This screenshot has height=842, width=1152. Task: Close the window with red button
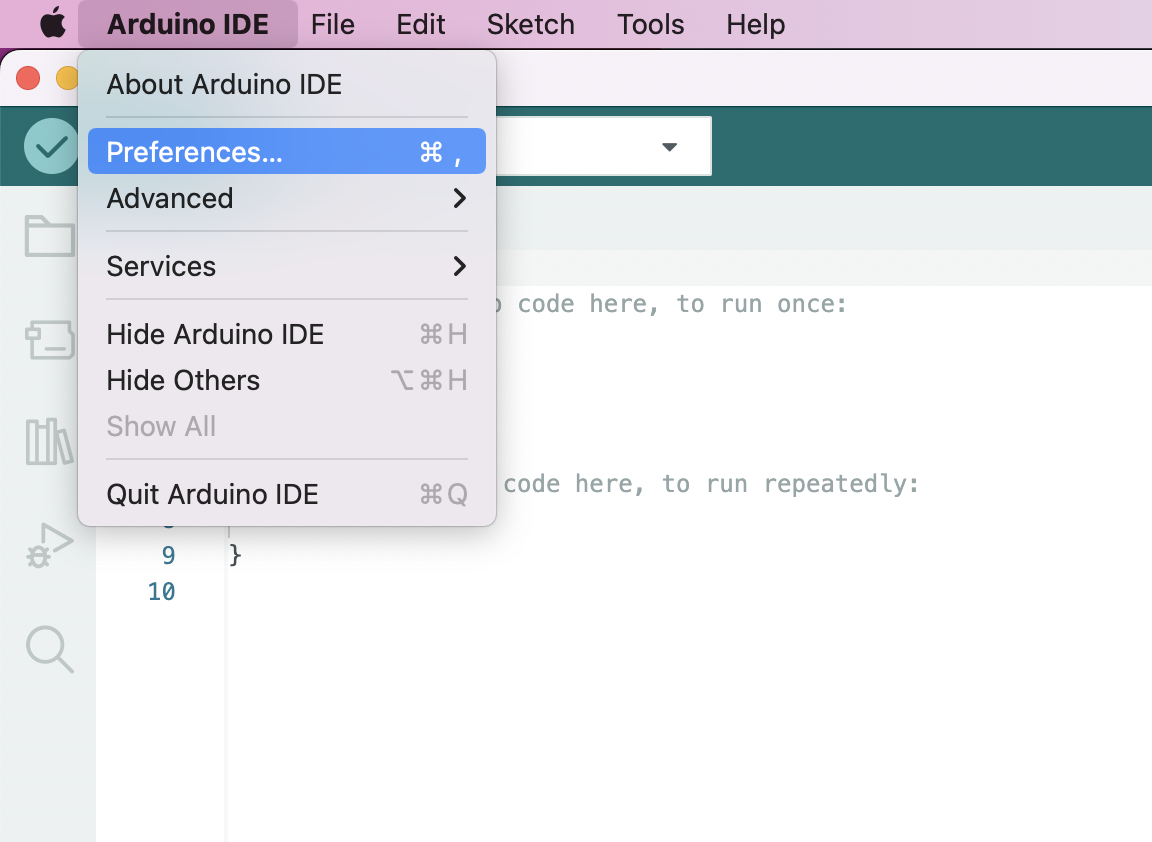[28, 78]
